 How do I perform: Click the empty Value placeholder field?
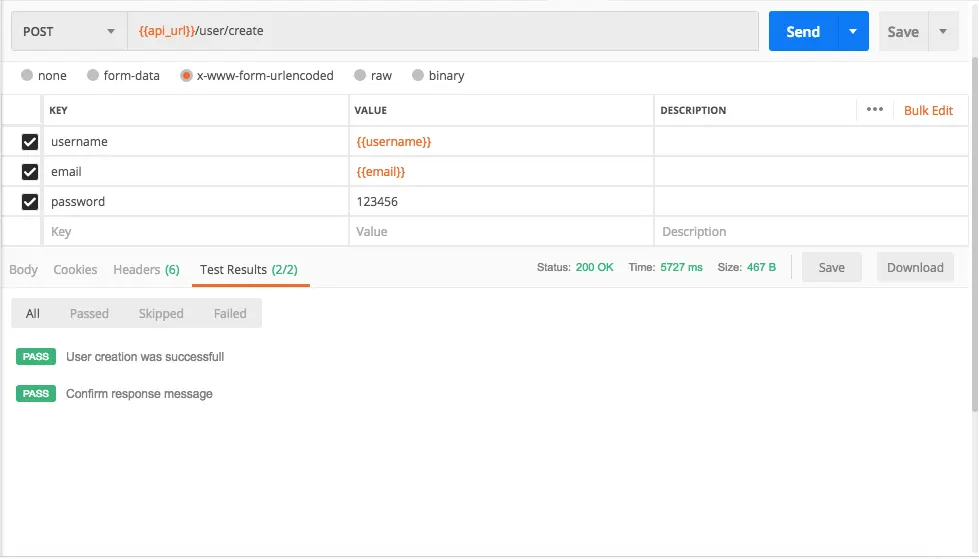click(x=501, y=232)
